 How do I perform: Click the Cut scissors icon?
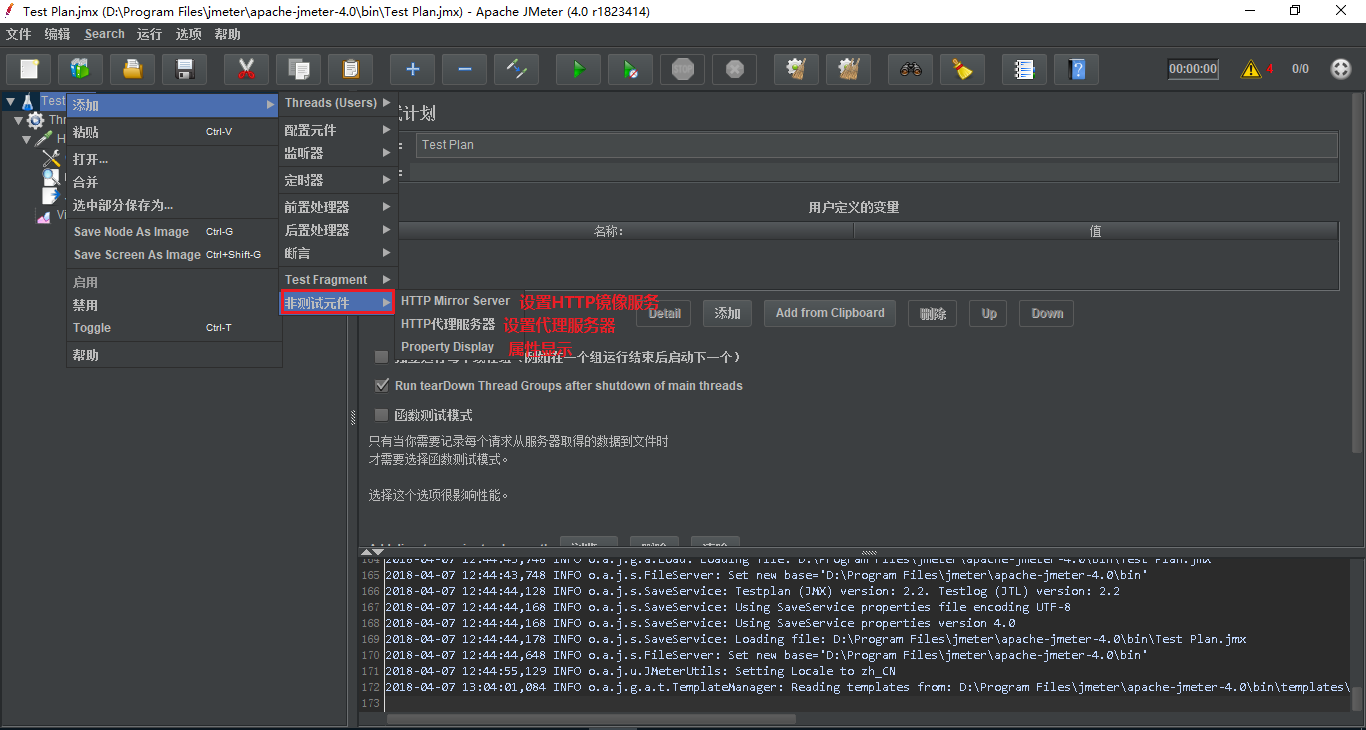click(x=247, y=69)
